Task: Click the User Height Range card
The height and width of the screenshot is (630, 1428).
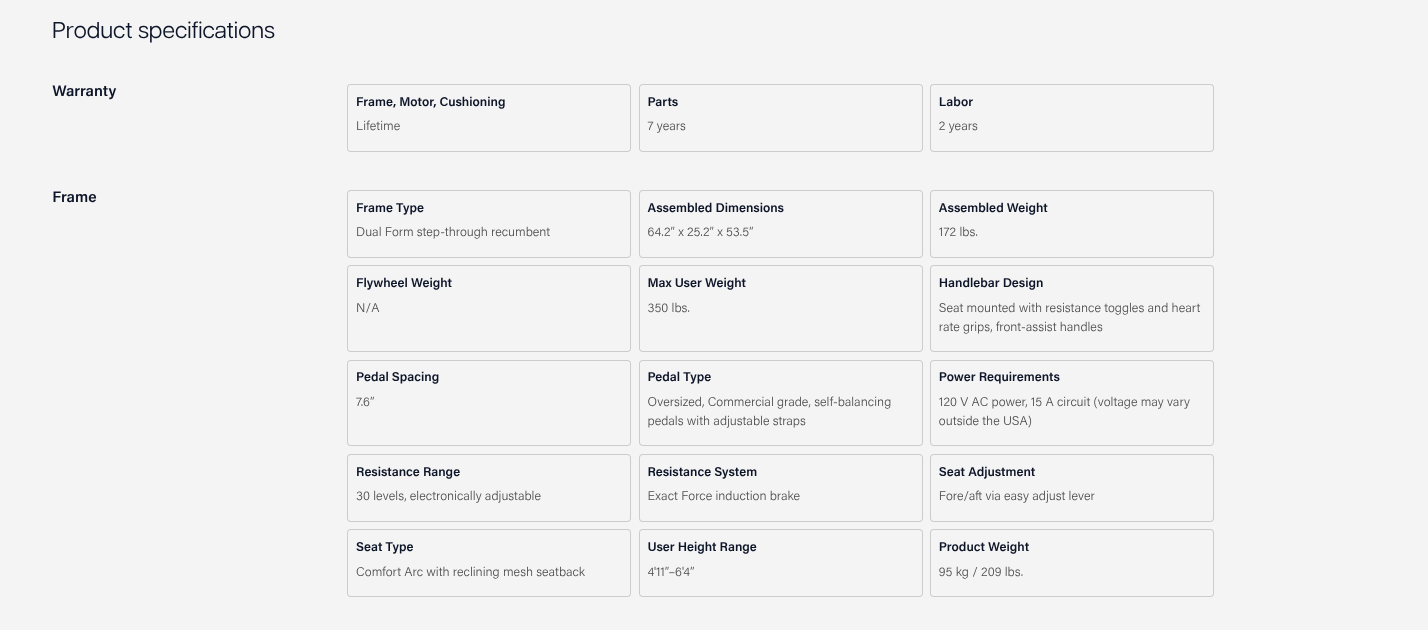Action: coord(780,563)
